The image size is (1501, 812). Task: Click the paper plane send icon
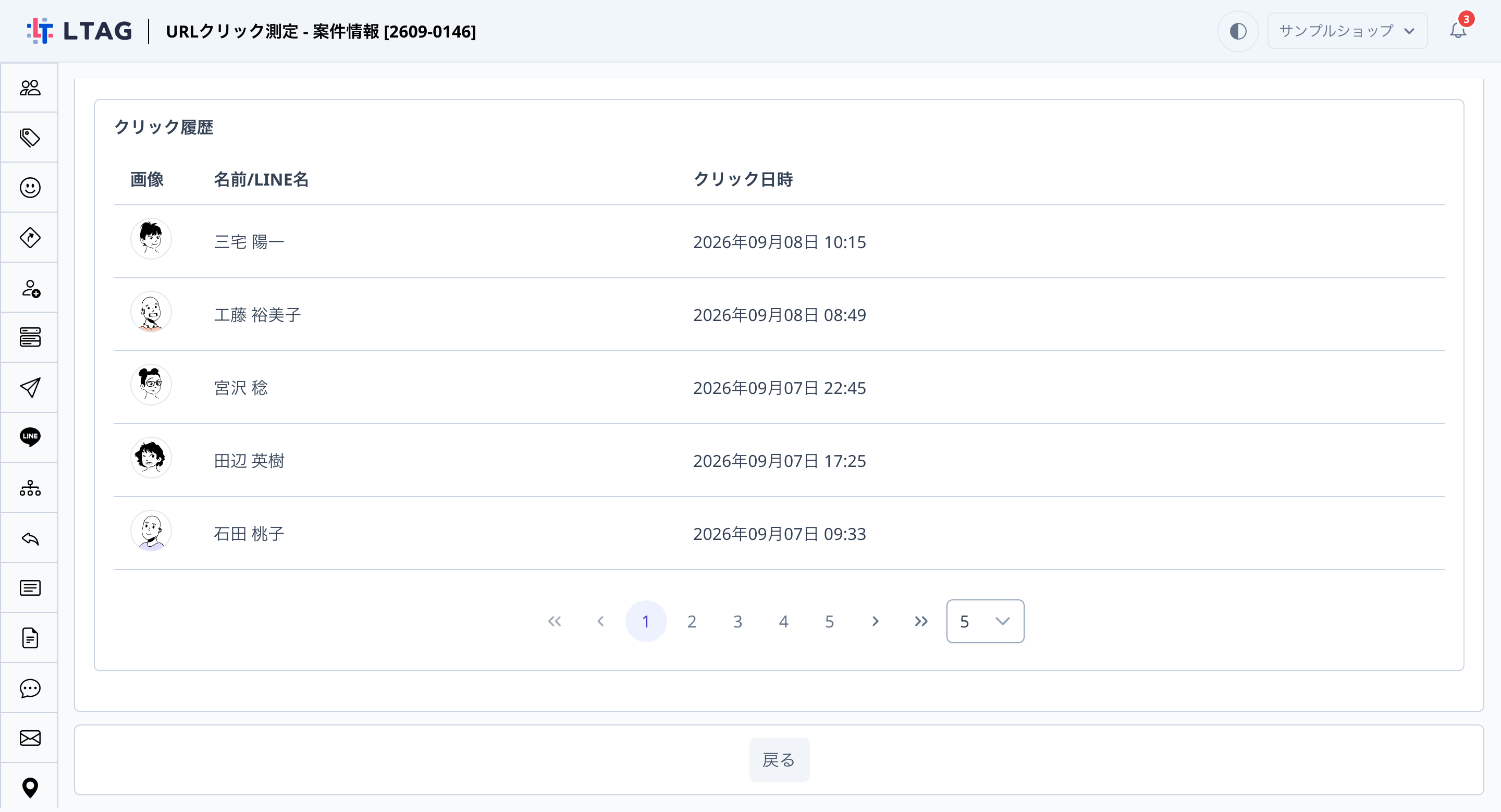[x=30, y=387]
